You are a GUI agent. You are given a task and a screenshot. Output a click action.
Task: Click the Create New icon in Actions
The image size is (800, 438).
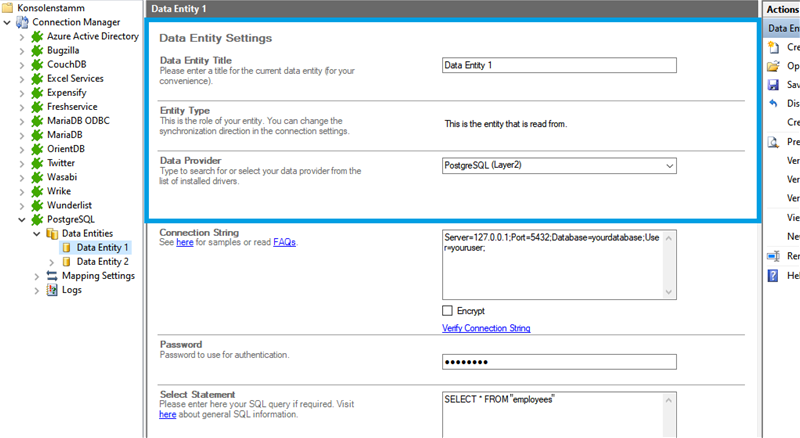point(772,47)
